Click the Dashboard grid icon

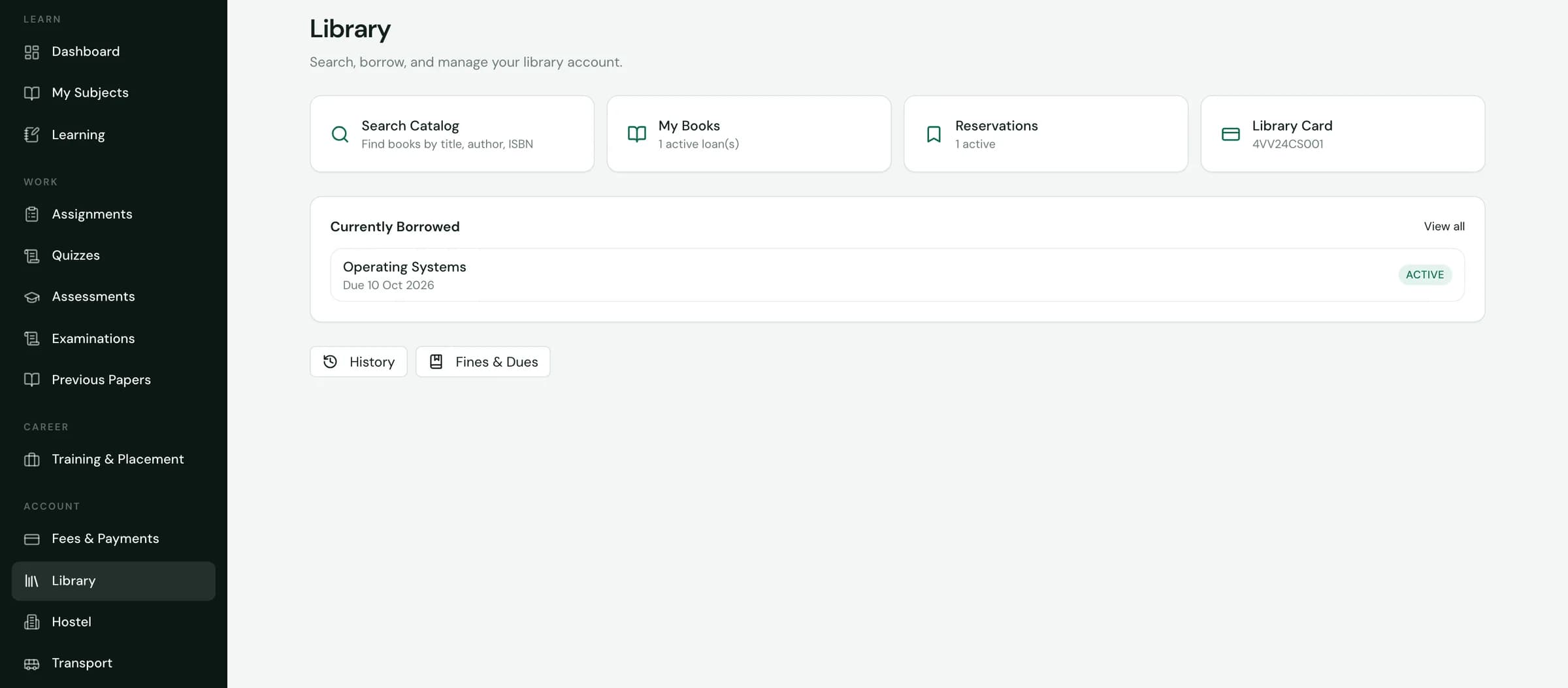pyautogui.click(x=31, y=52)
